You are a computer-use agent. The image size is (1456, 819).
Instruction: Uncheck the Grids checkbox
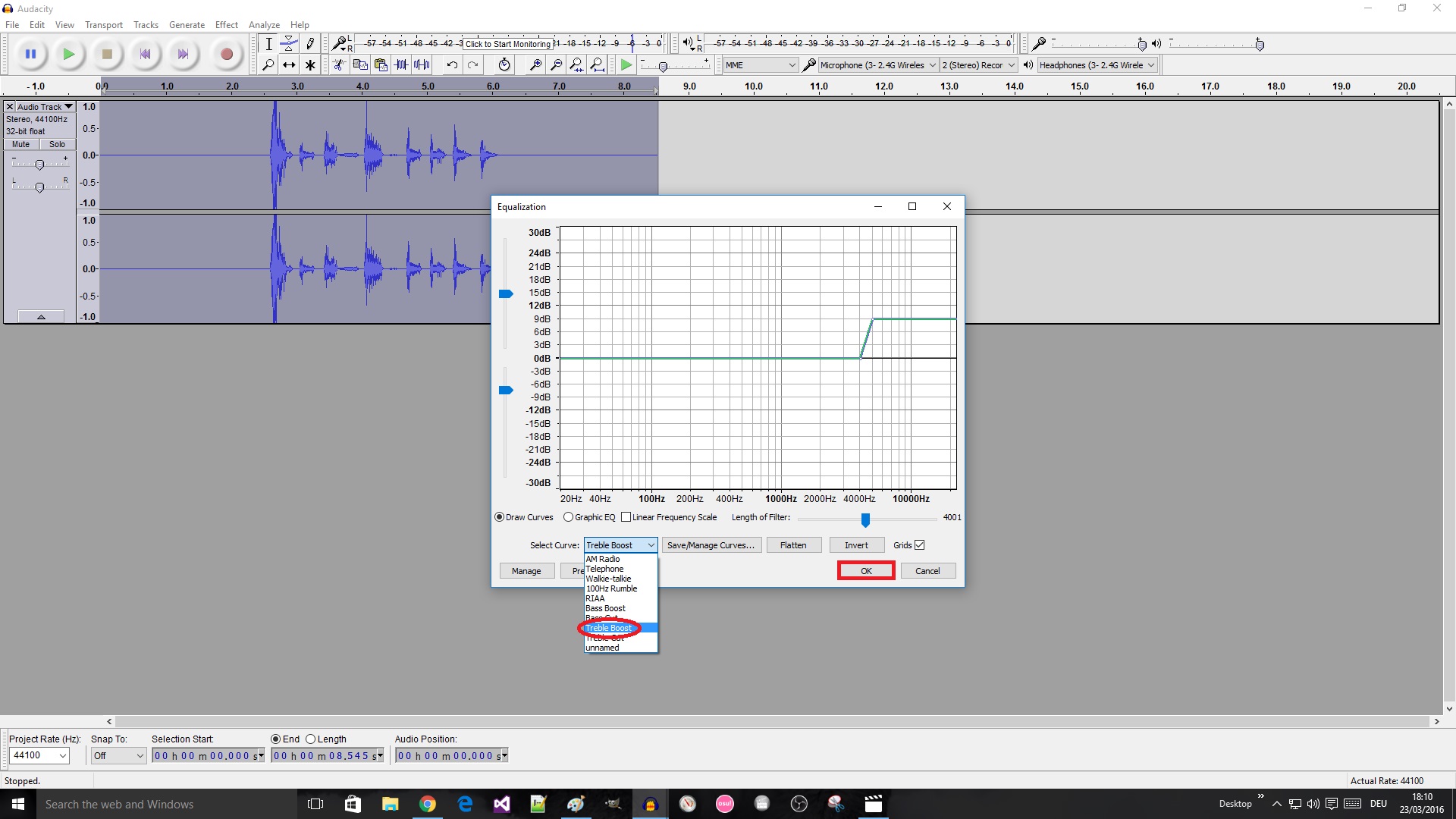click(x=919, y=544)
